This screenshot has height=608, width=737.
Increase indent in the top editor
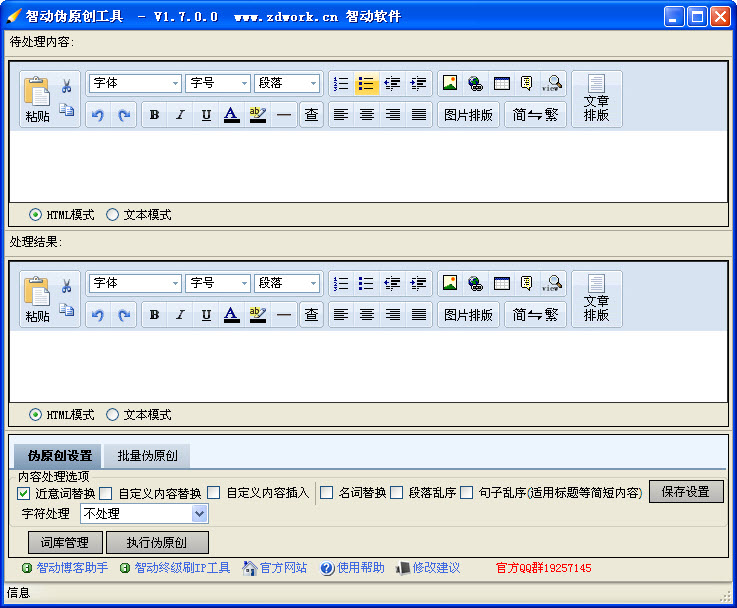click(x=418, y=84)
